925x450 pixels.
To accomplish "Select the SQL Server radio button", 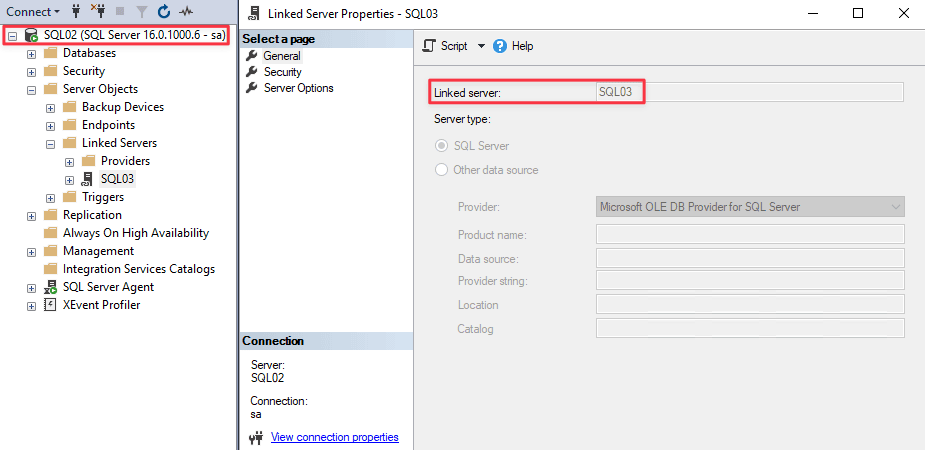I will (x=441, y=146).
